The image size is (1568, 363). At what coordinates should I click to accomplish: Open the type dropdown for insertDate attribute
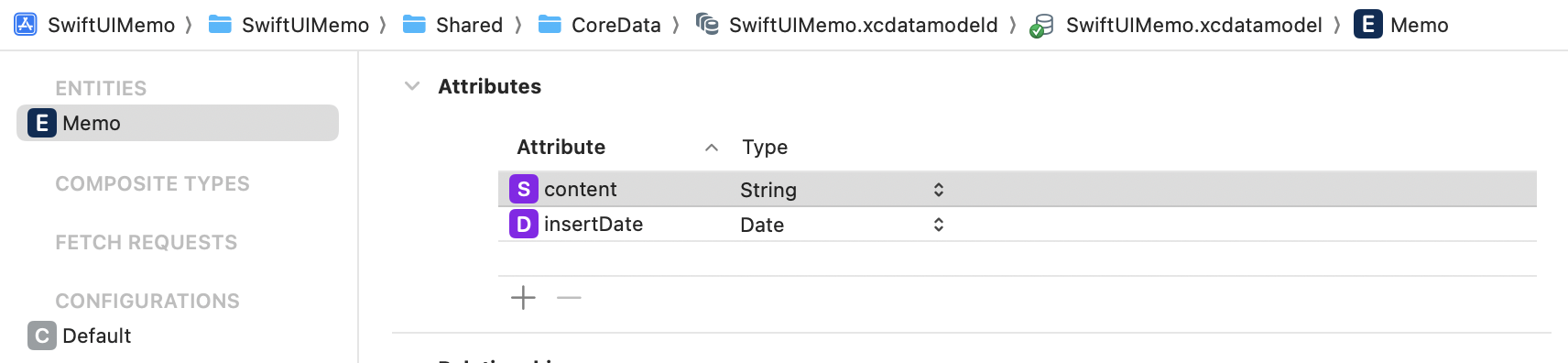point(938,225)
